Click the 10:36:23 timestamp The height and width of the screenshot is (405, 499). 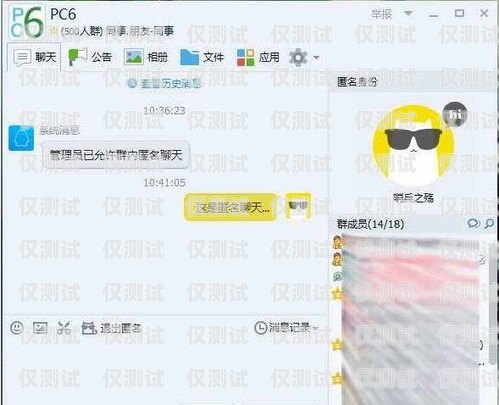164,111
